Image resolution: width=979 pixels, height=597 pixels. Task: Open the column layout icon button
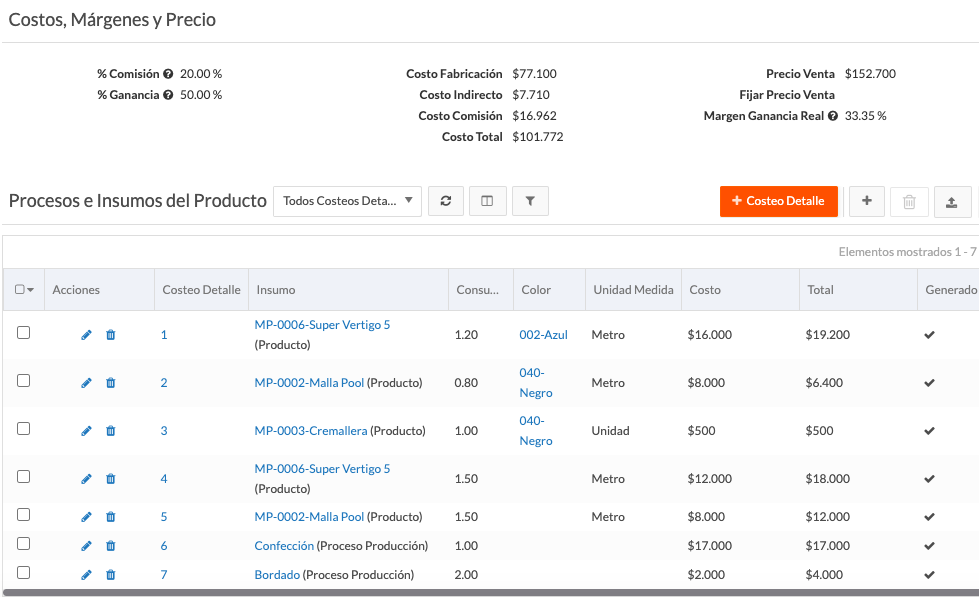487,201
